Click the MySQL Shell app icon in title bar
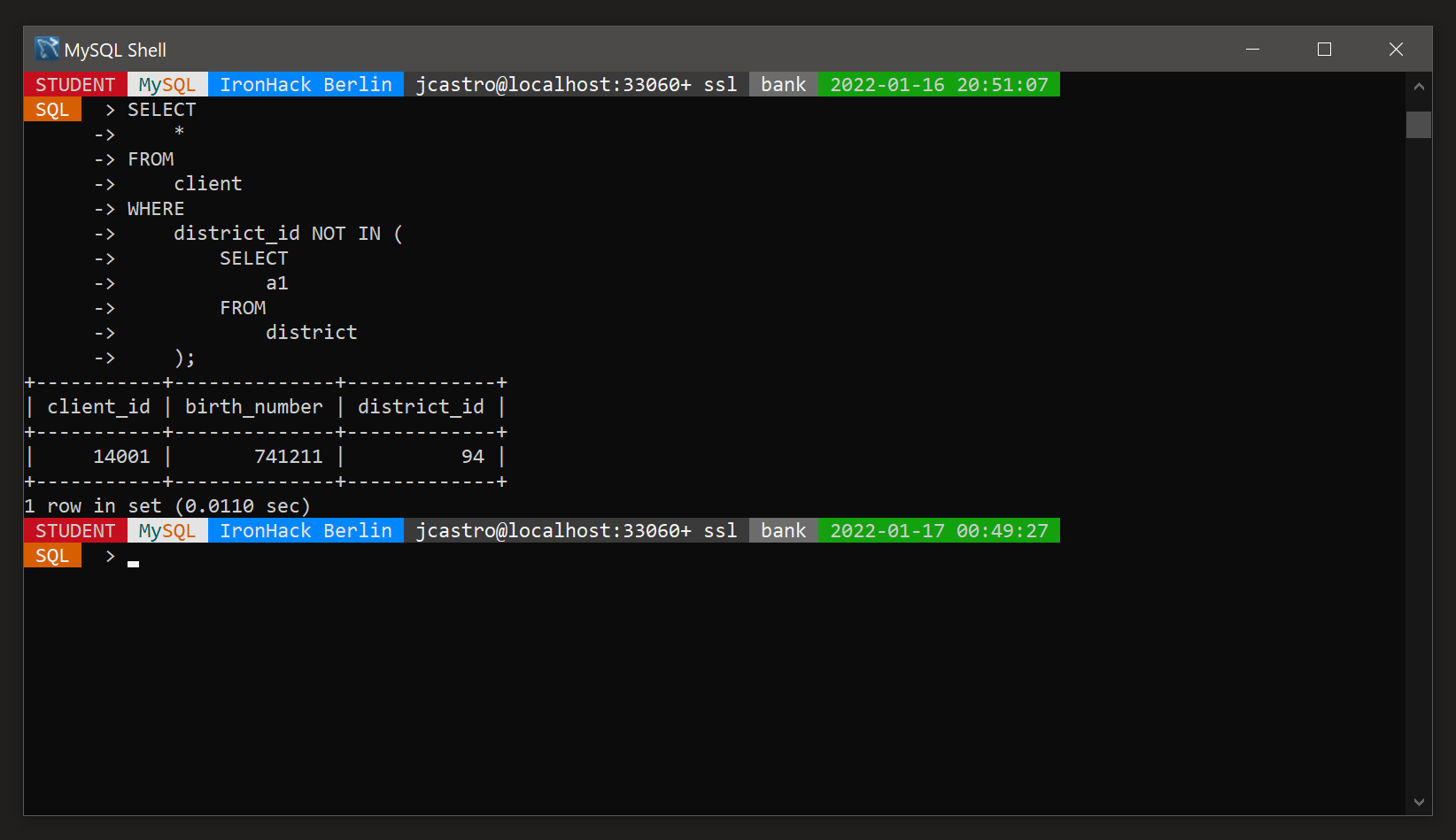The image size is (1456, 840). (47, 49)
